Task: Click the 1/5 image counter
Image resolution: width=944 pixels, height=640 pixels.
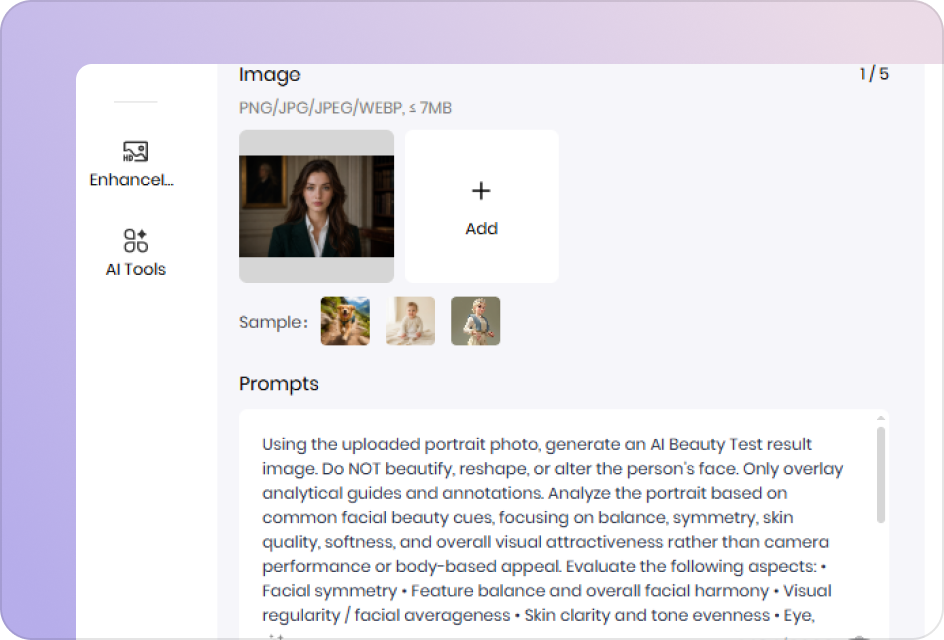Action: tap(874, 74)
